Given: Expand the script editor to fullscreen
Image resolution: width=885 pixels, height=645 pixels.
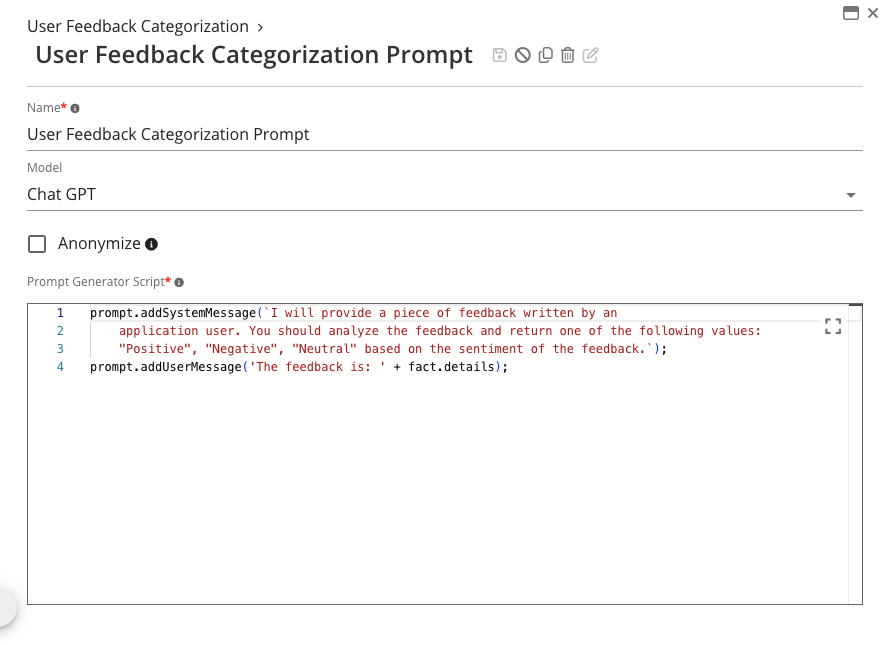Looking at the screenshot, I should 832,326.
